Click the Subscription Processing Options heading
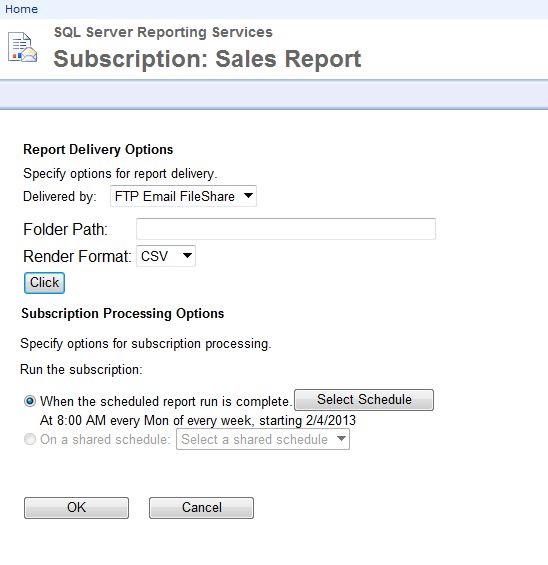This screenshot has width=548, height=565. [x=122, y=313]
